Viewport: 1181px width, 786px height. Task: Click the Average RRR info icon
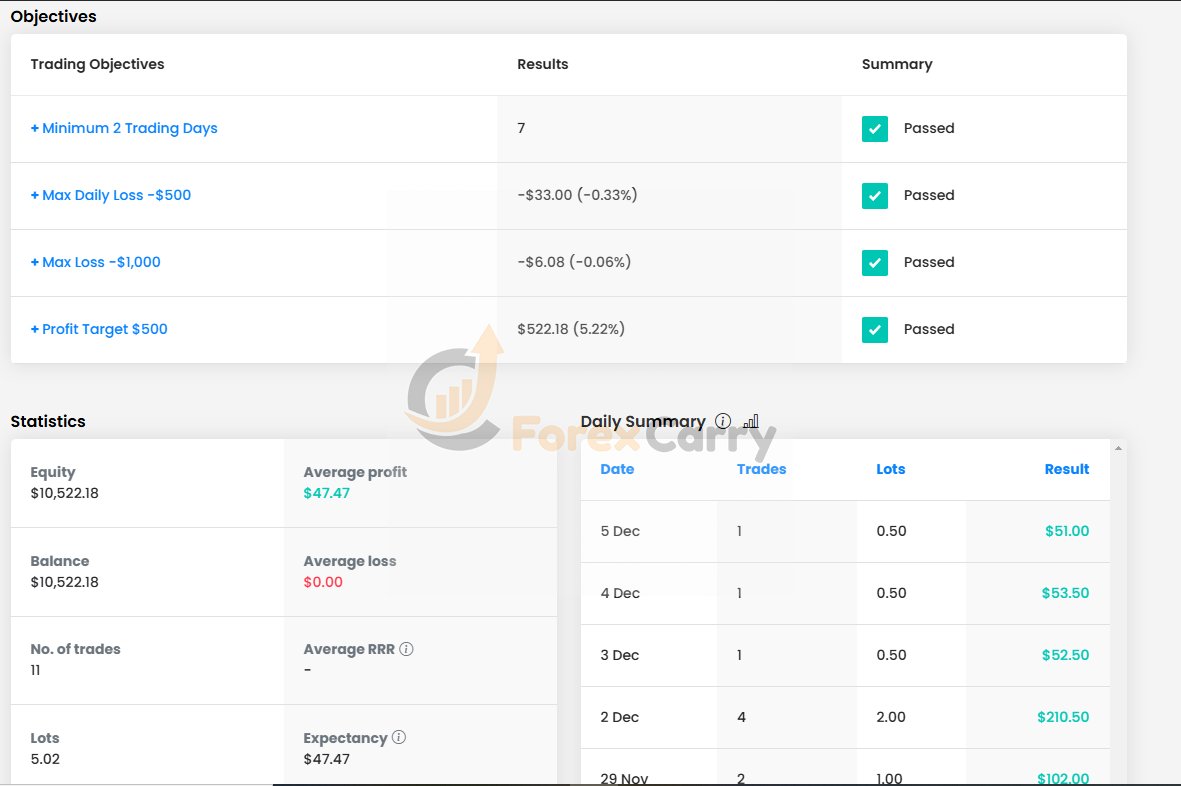[406, 649]
